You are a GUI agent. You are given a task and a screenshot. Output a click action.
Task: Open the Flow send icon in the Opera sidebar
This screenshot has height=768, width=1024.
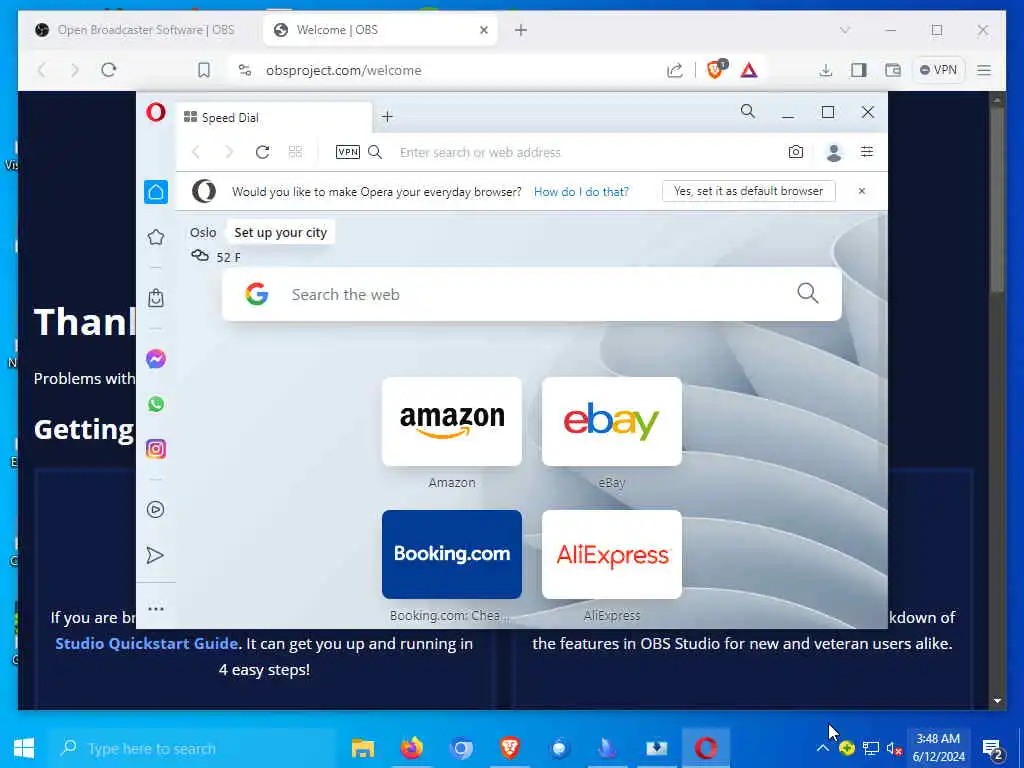155,555
